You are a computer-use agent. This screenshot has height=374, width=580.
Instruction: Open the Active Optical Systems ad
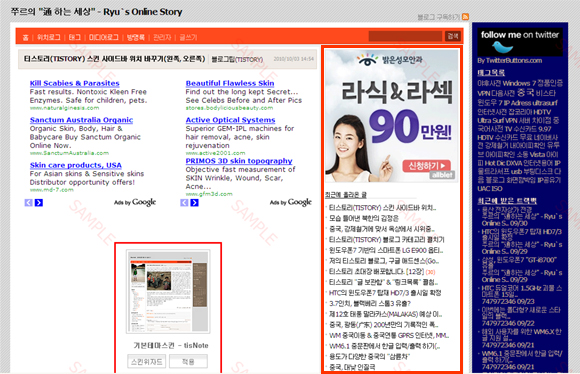pos(230,120)
